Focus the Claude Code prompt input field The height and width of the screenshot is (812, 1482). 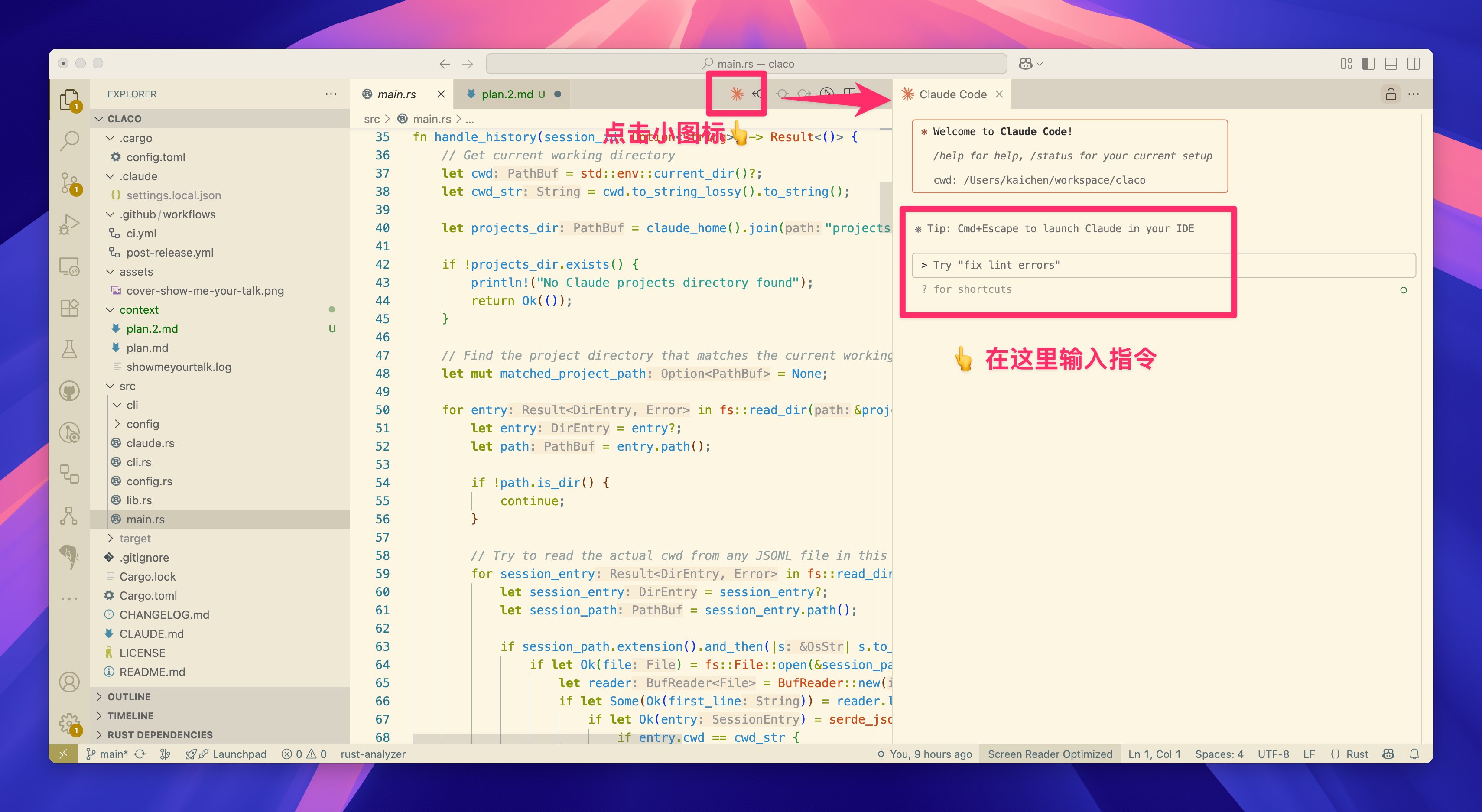pos(1164,265)
